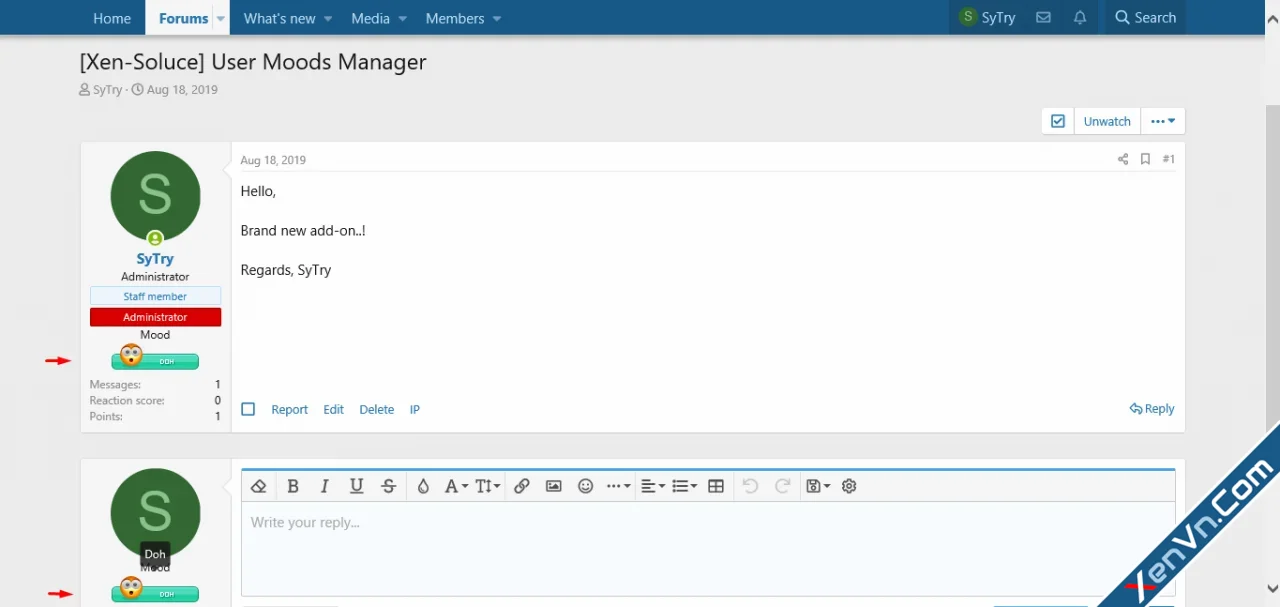This screenshot has width=1280, height=607.
Task: Open the Search panel
Action: click(1145, 18)
